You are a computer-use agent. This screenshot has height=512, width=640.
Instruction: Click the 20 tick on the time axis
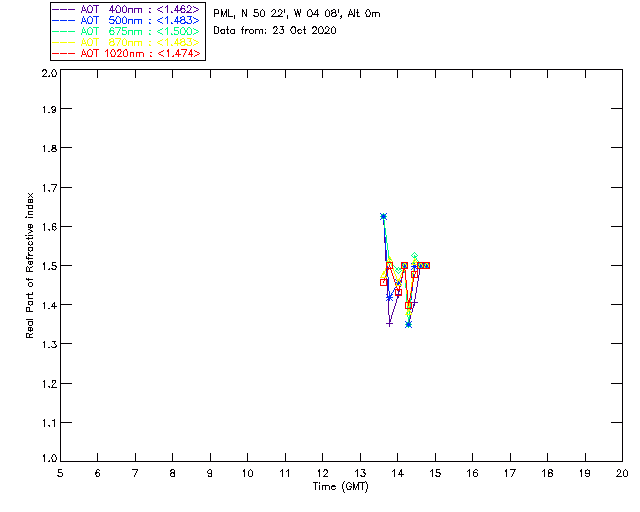tap(622, 472)
